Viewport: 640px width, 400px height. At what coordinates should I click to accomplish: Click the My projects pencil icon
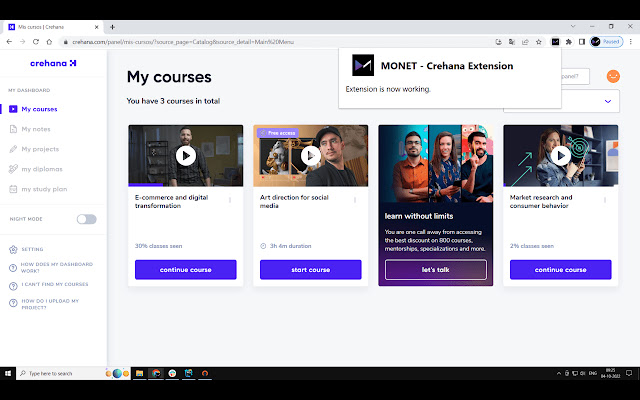pos(13,149)
